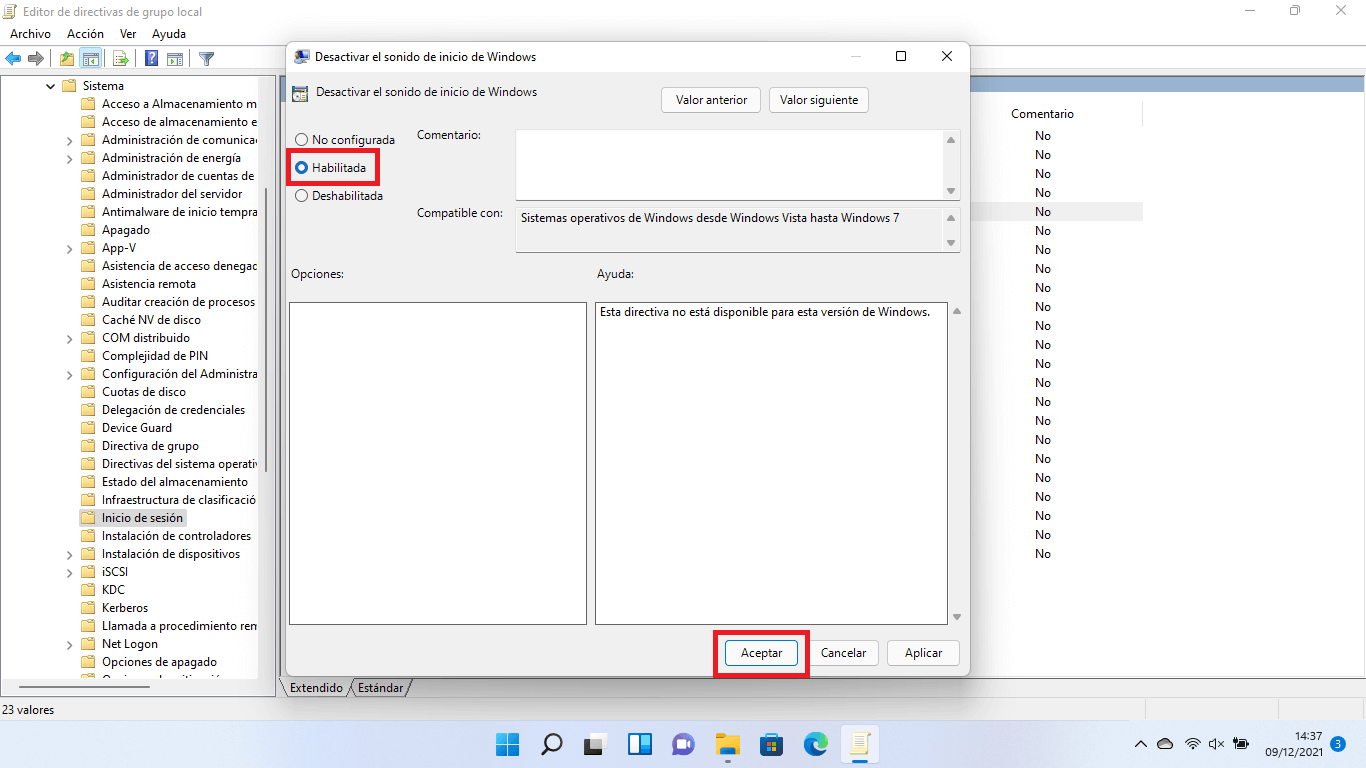Click the Aplicar button
The image size is (1366, 768).
pos(923,653)
